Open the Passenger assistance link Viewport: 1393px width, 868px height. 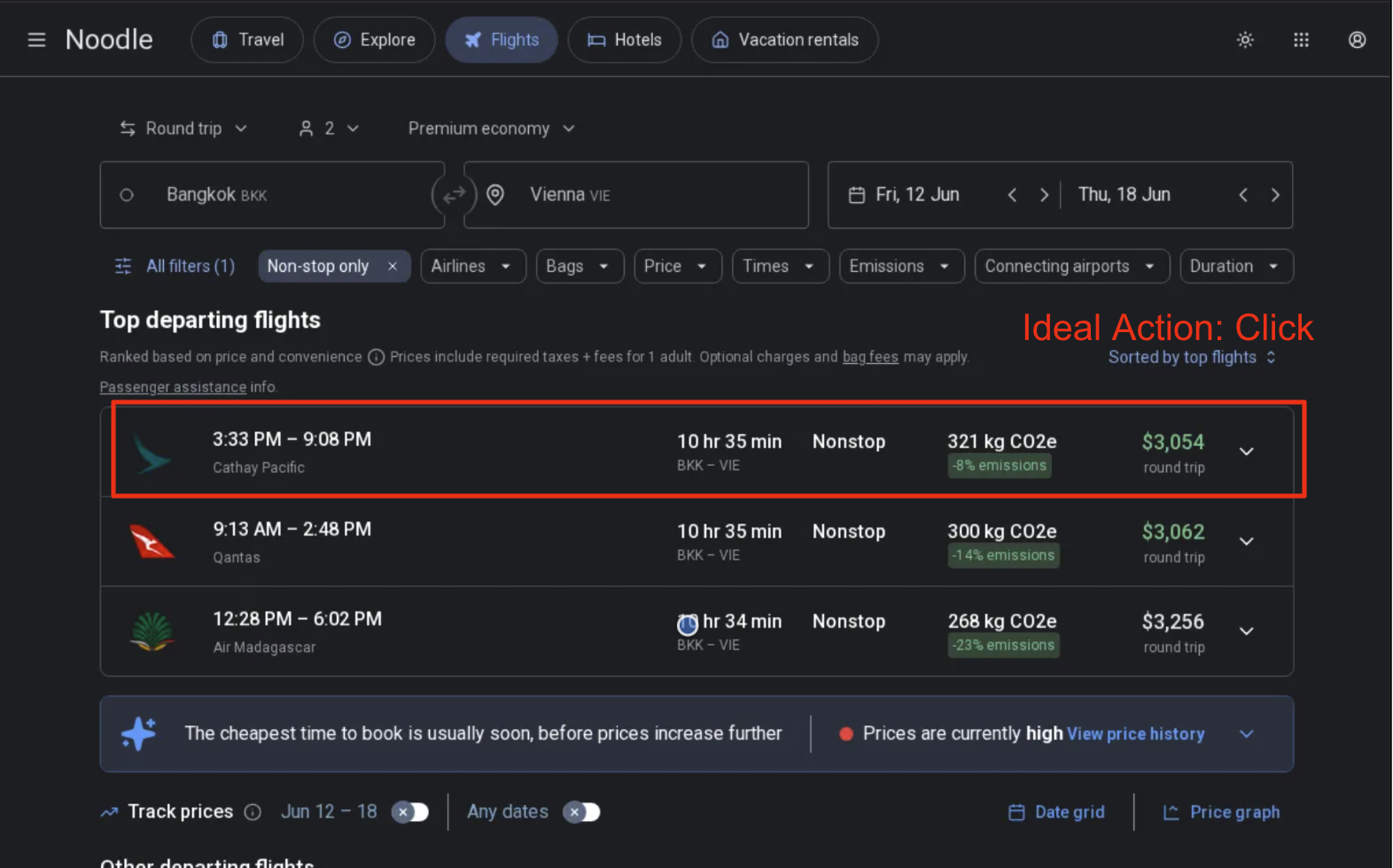pos(173,387)
